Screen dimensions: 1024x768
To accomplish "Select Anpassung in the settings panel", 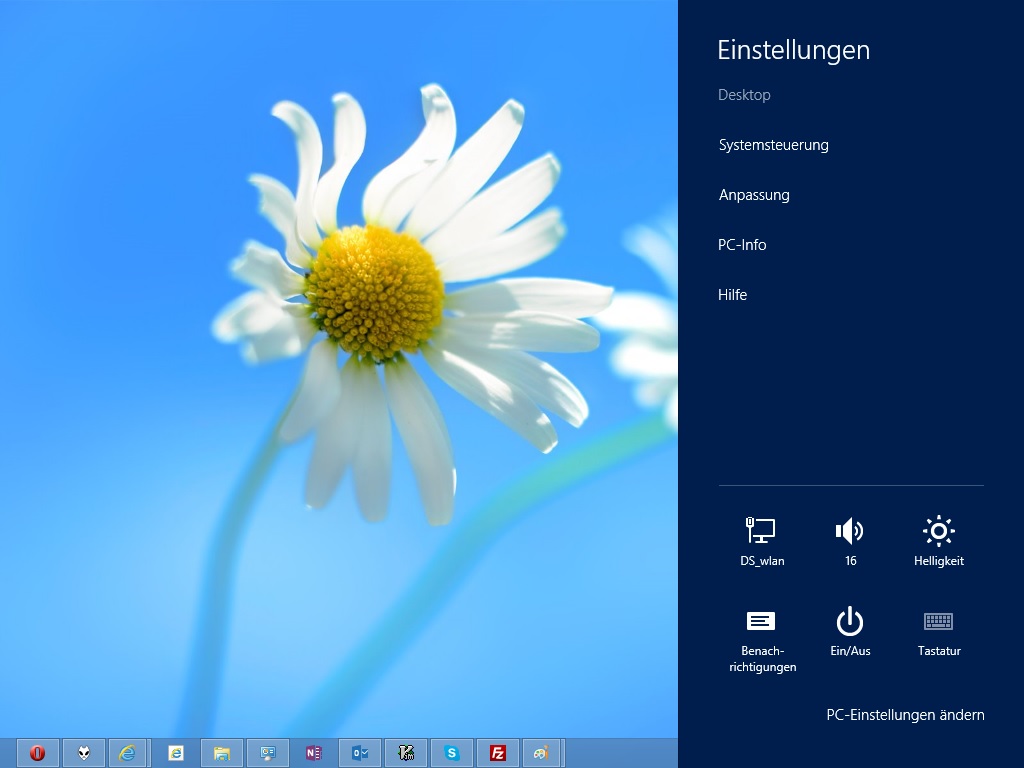I will click(754, 195).
